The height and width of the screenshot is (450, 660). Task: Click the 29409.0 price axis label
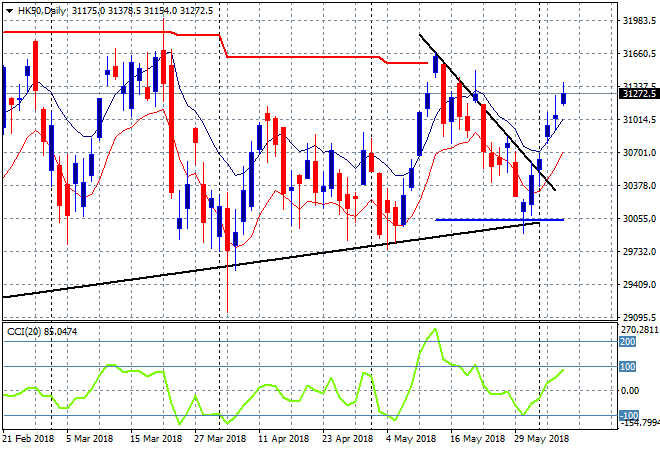(x=639, y=285)
